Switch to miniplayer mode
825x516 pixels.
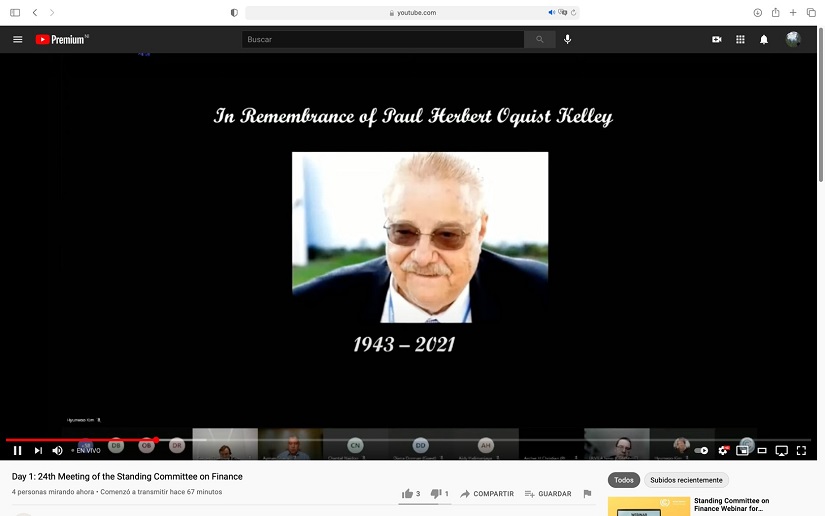(742, 450)
